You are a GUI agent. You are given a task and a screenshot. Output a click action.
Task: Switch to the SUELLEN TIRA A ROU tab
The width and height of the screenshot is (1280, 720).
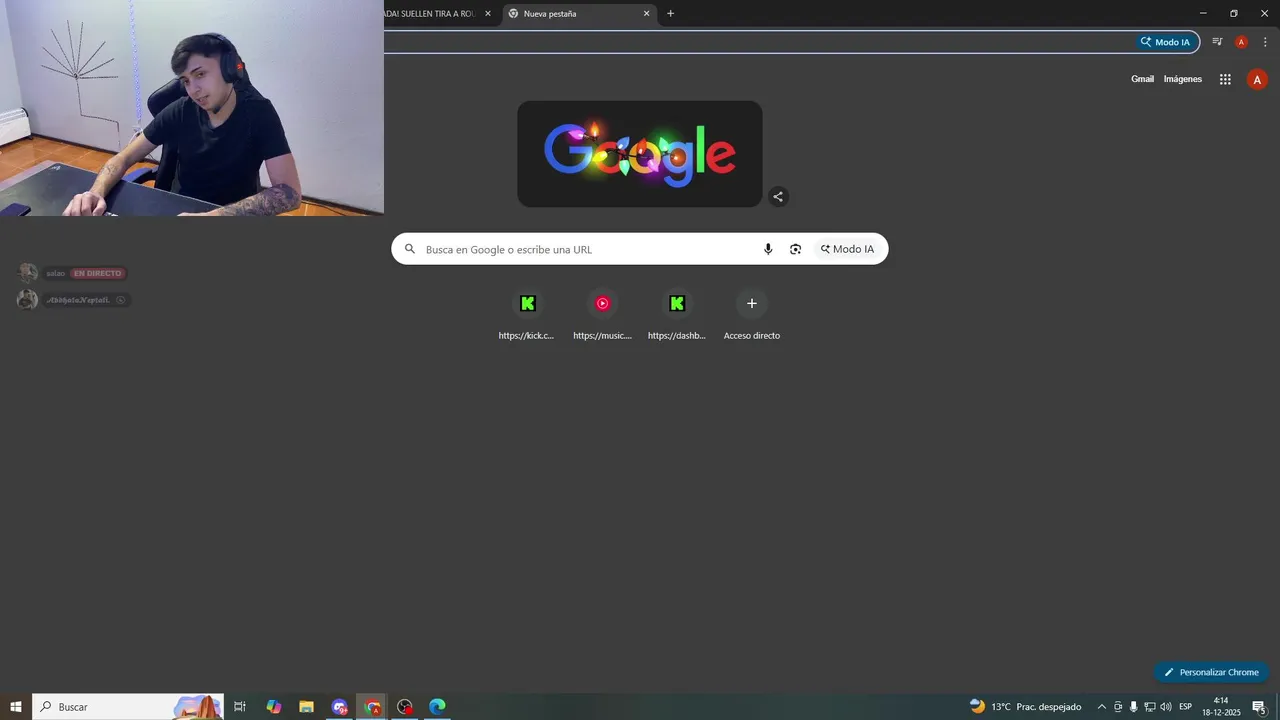point(438,14)
